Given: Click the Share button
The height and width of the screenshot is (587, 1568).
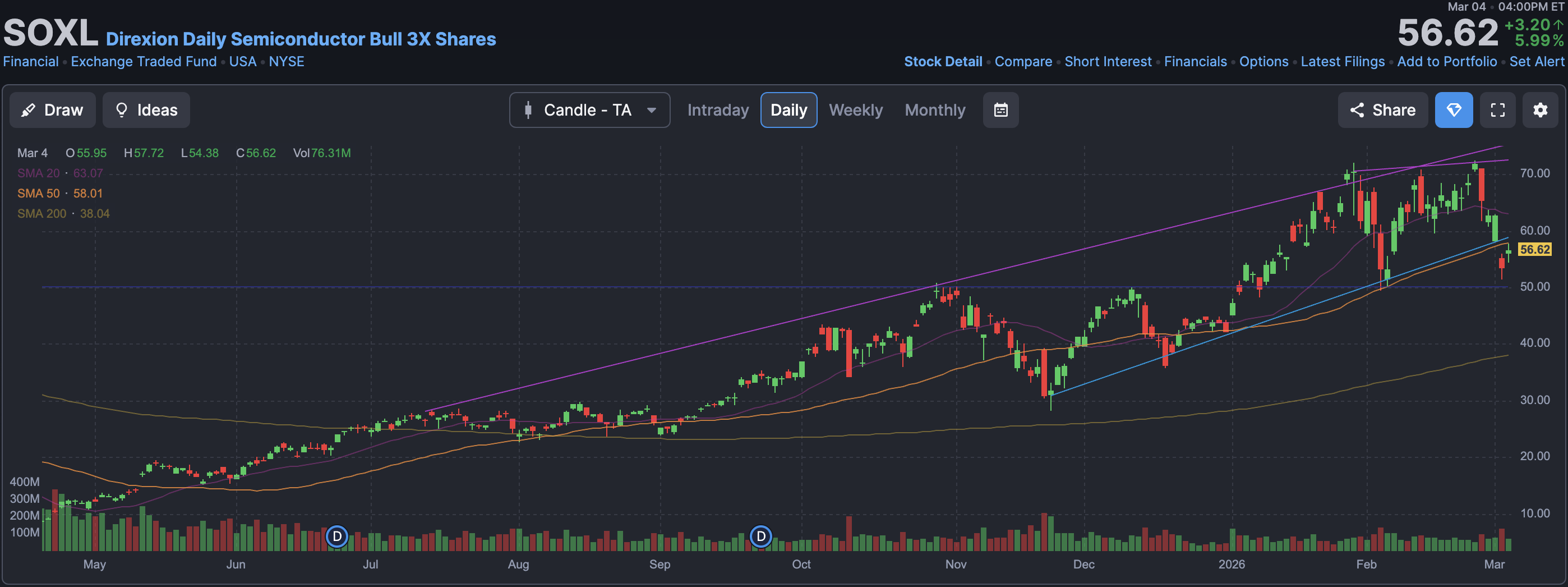Looking at the screenshot, I should [x=1382, y=110].
